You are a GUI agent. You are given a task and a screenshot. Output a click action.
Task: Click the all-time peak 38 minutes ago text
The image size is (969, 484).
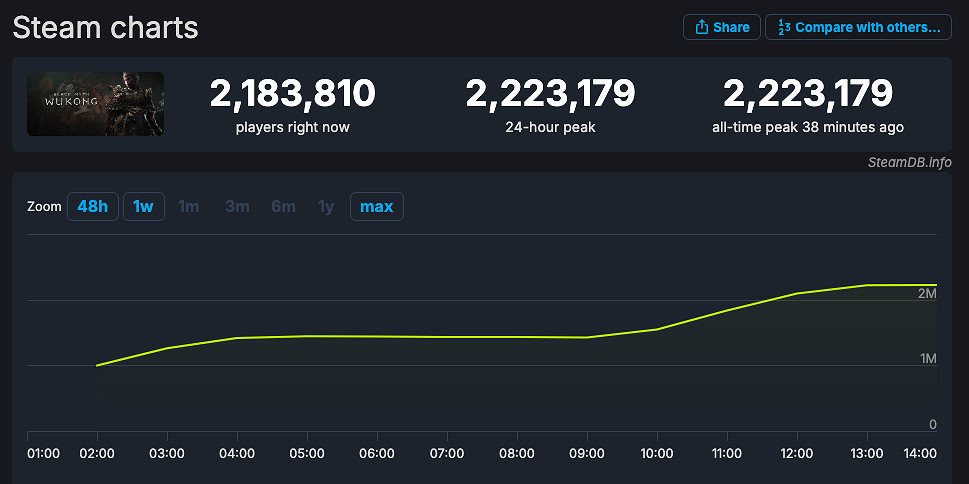(x=807, y=127)
